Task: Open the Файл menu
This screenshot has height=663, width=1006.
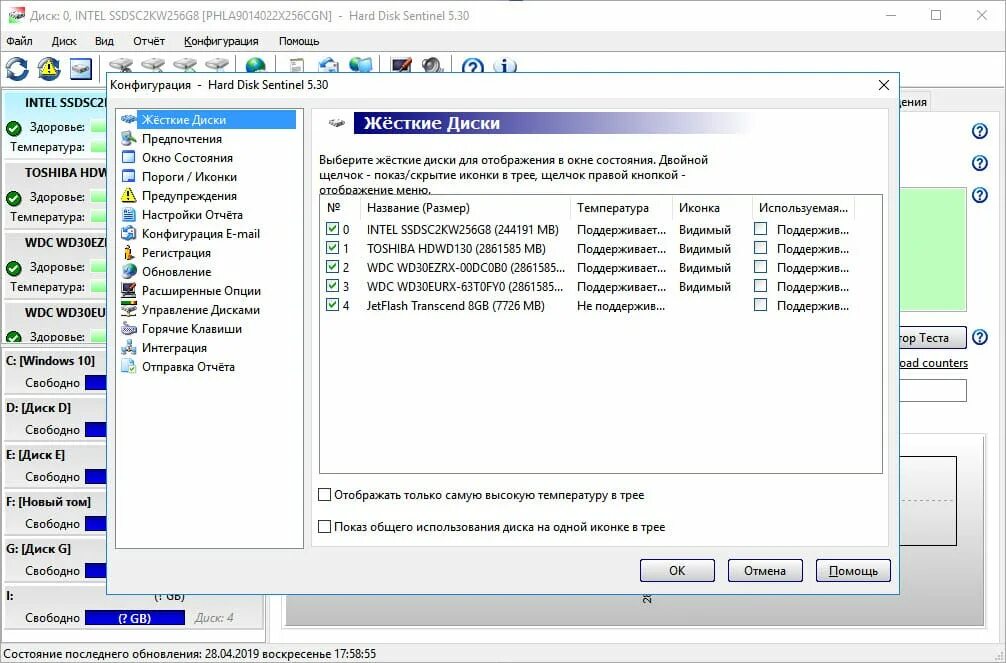Action: coord(19,41)
